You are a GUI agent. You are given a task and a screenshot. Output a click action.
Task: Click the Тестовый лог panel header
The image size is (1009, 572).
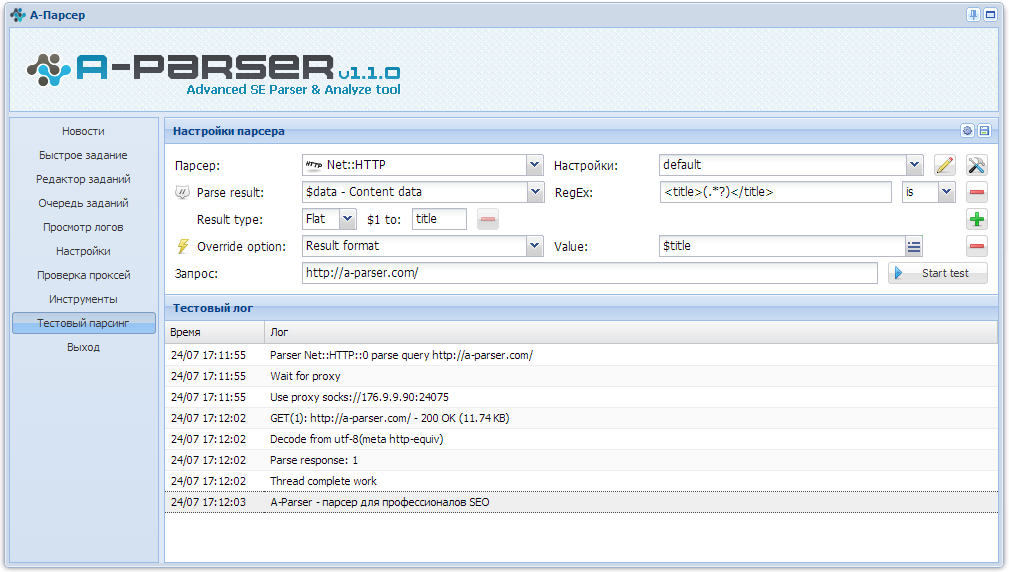pyautogui.click(x=581, y=308)
